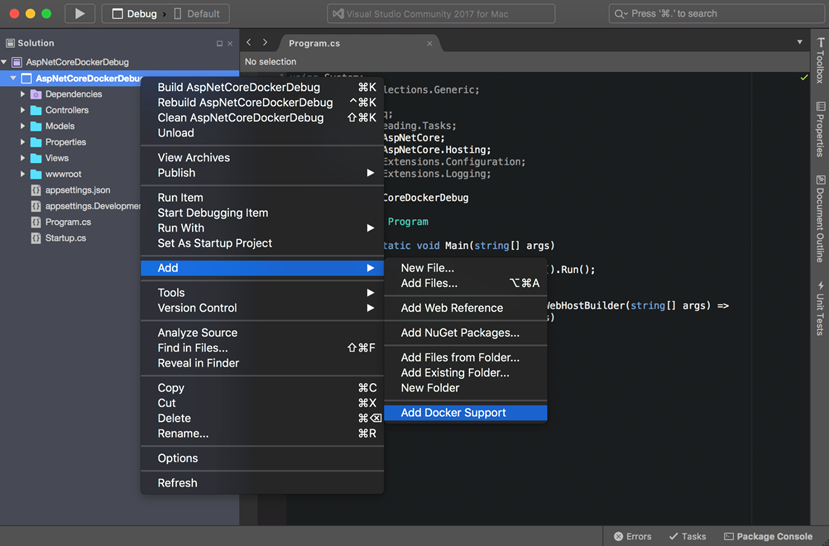Open the Package Console
This screenshot has height=546, width=829.
768,536
